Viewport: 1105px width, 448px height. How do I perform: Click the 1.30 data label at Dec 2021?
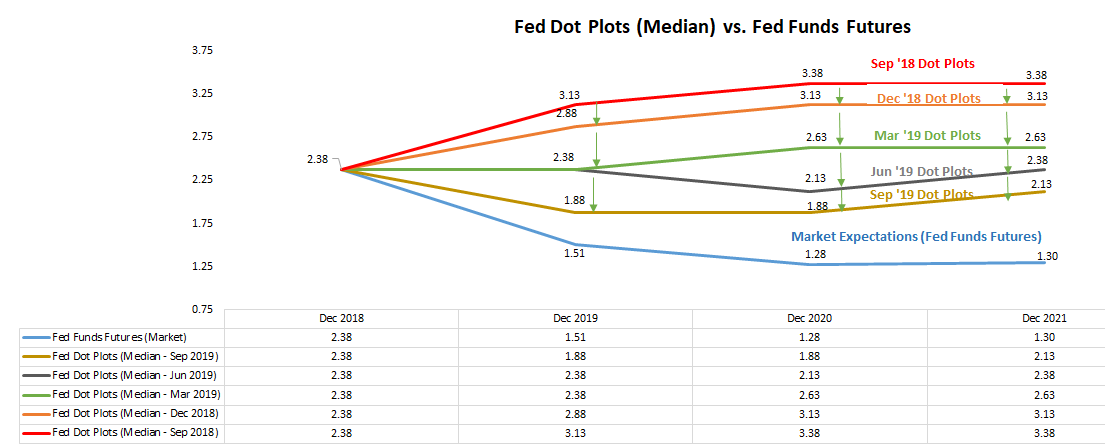pyautogui.click(x=1047, y=258)
